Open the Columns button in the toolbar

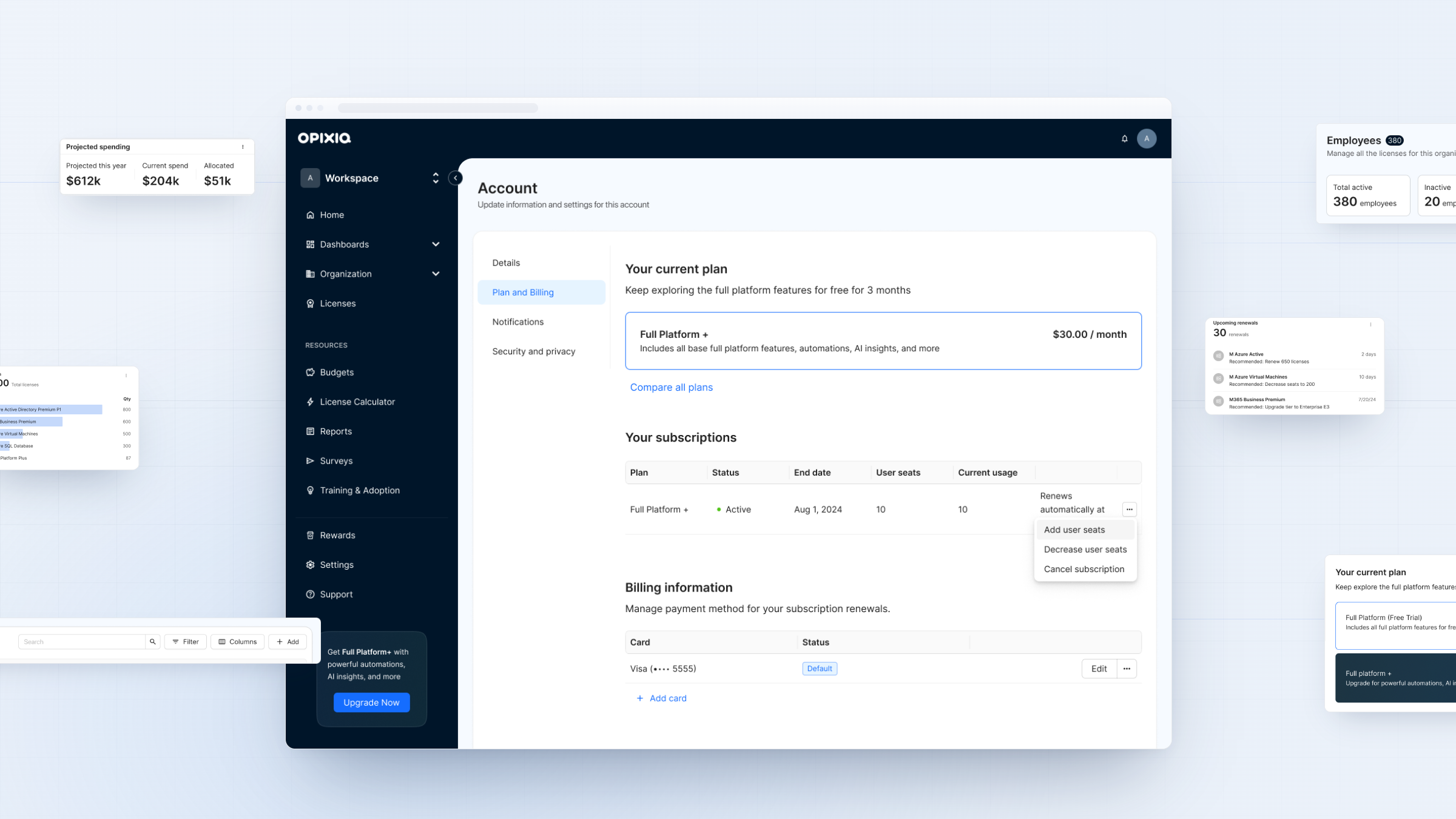pos(238,642)
